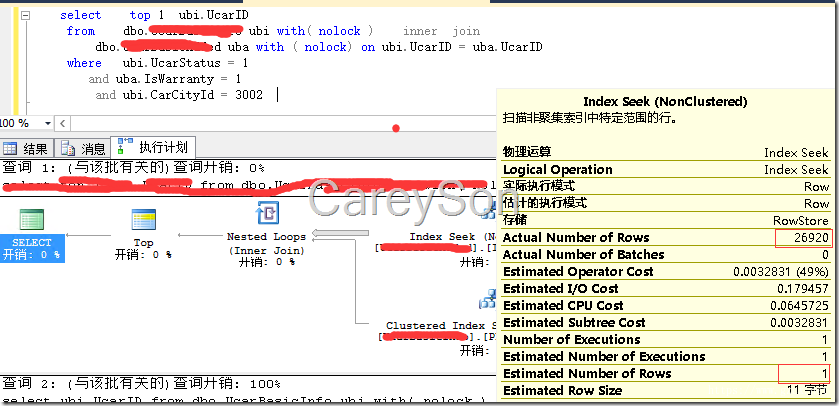
Task: Click the 查询 2 cost header text
Action: tap(142, 384)
